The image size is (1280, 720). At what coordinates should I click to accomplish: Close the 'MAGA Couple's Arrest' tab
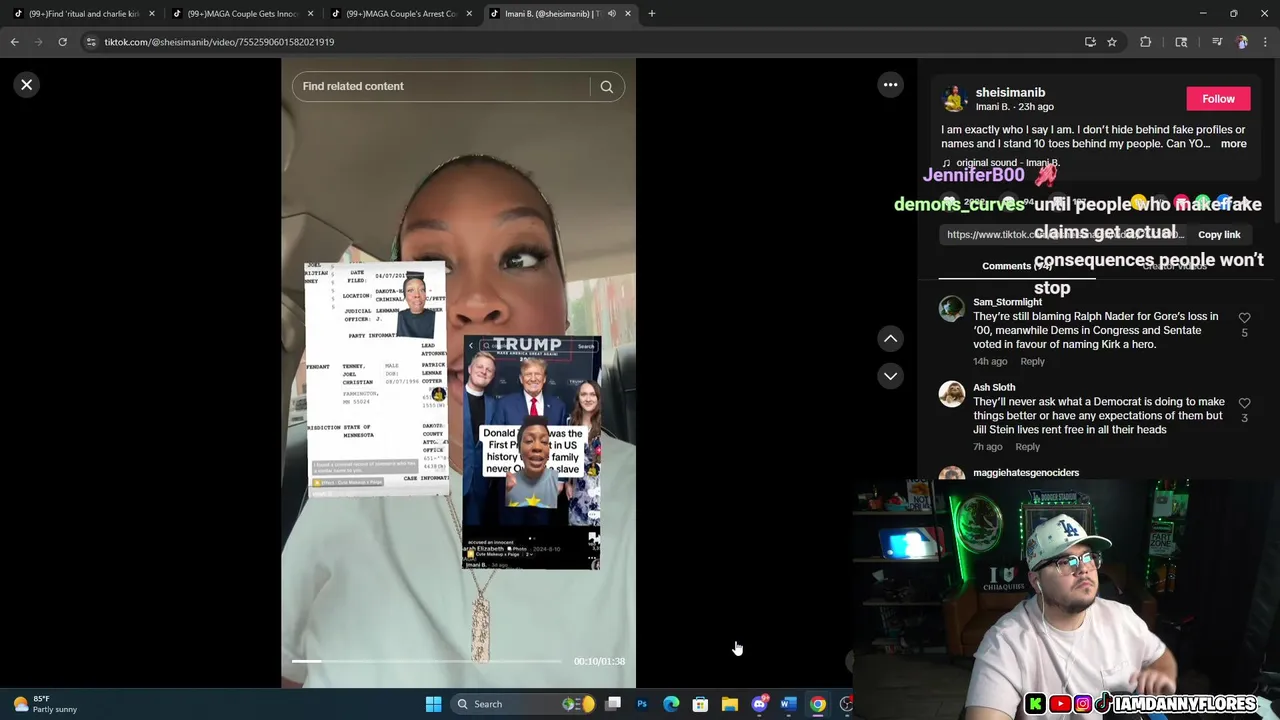tap(469, 14)
